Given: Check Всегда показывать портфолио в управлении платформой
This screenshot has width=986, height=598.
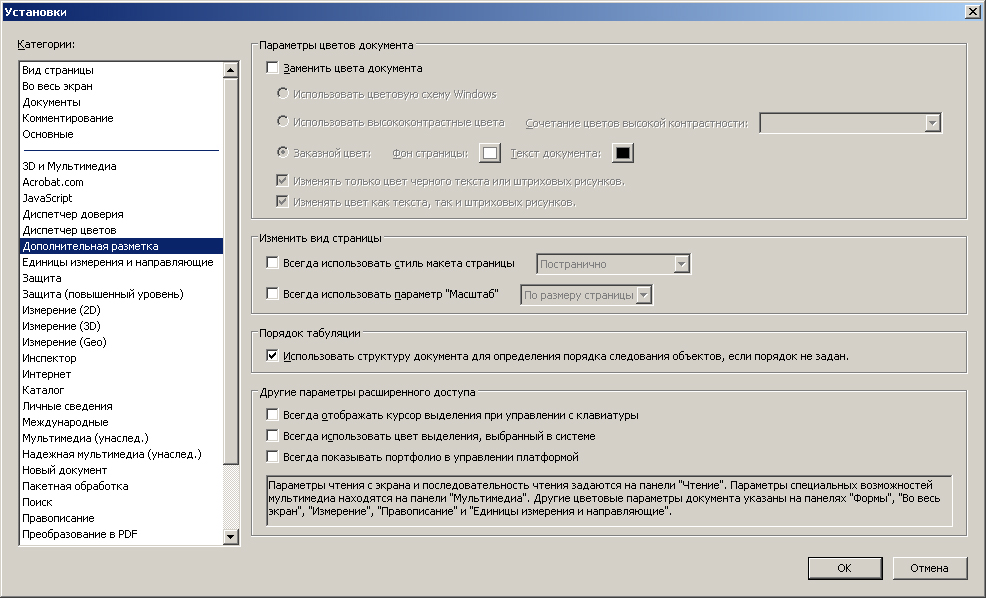Looking at the screenshot, I should click(272, 457).
